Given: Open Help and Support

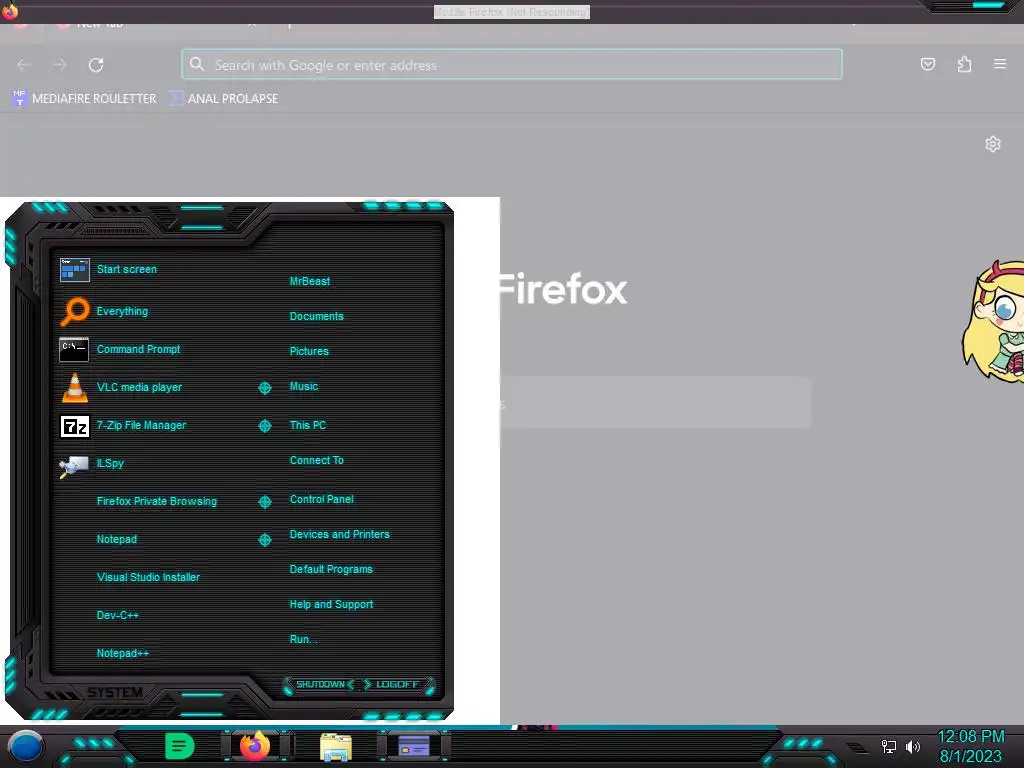Looking at the screenshot, I should pyautogui.click(x=331, y=604).
